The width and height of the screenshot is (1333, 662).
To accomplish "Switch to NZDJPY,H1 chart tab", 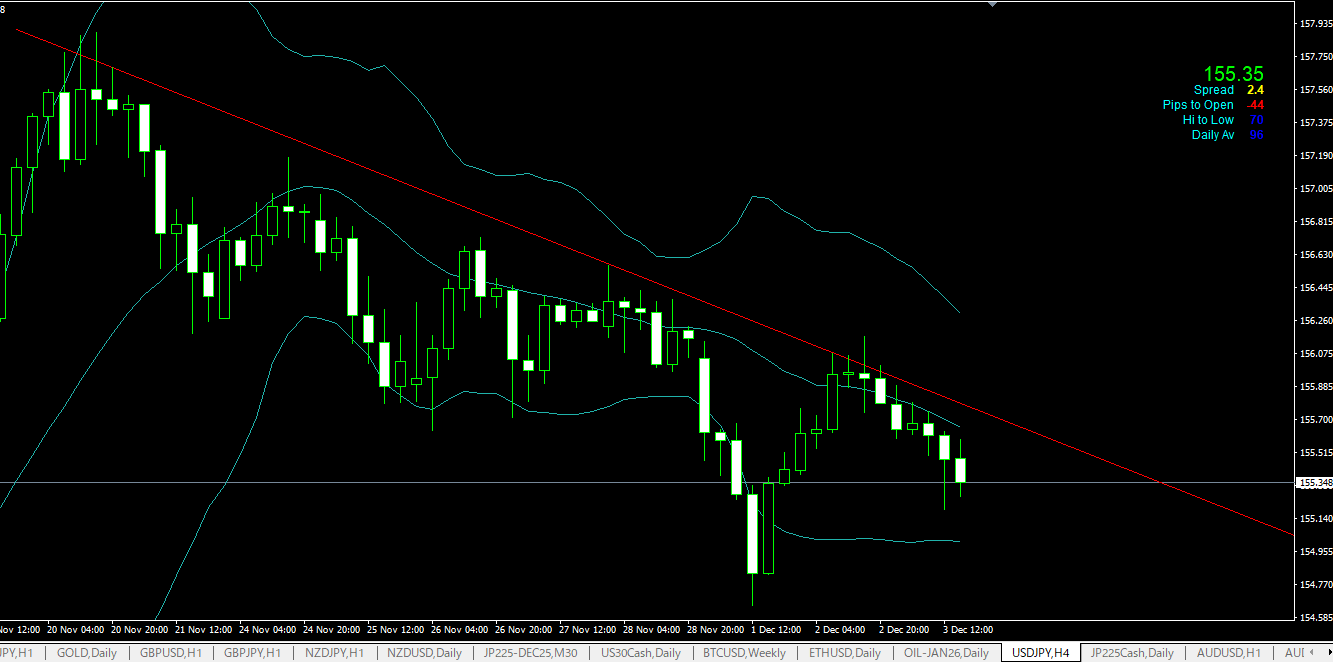I will point(334,653).
